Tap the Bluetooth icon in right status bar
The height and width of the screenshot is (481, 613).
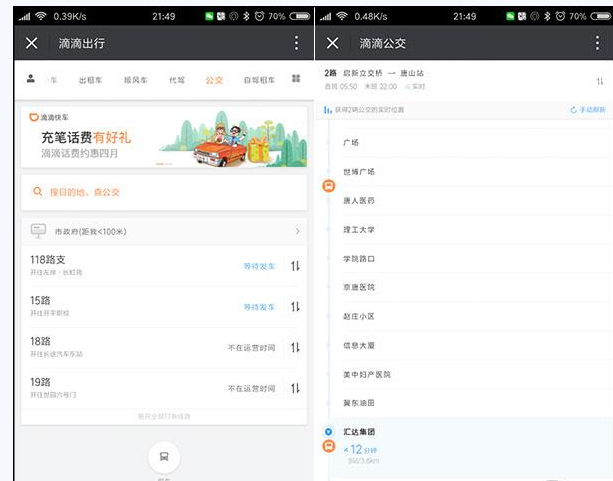click(x=547, y=16)
